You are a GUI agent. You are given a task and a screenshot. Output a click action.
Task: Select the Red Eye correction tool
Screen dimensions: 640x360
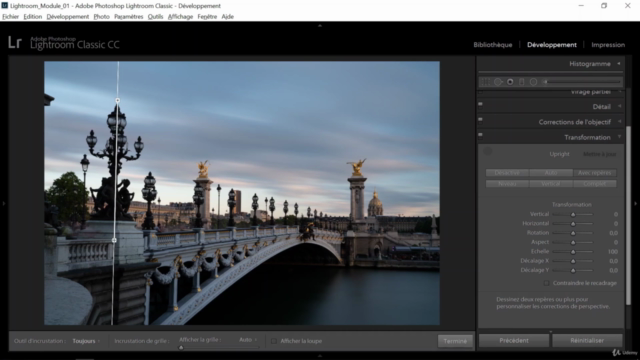[x=510, y=82]
